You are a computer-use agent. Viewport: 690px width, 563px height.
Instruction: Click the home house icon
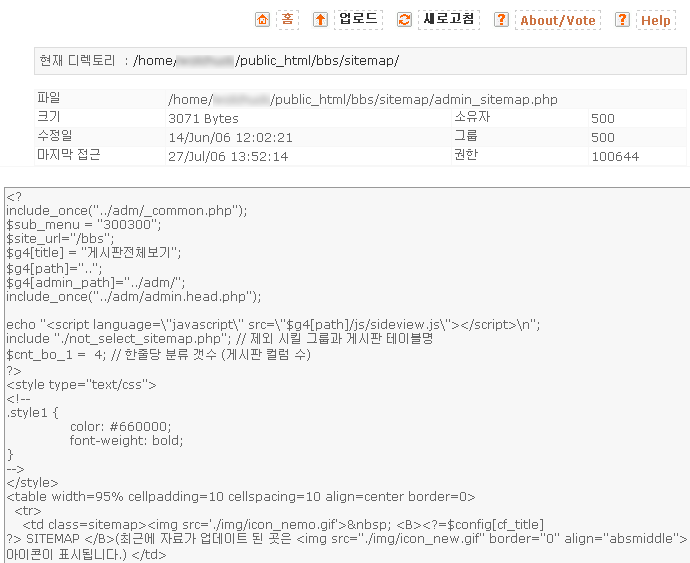[262, 20]
